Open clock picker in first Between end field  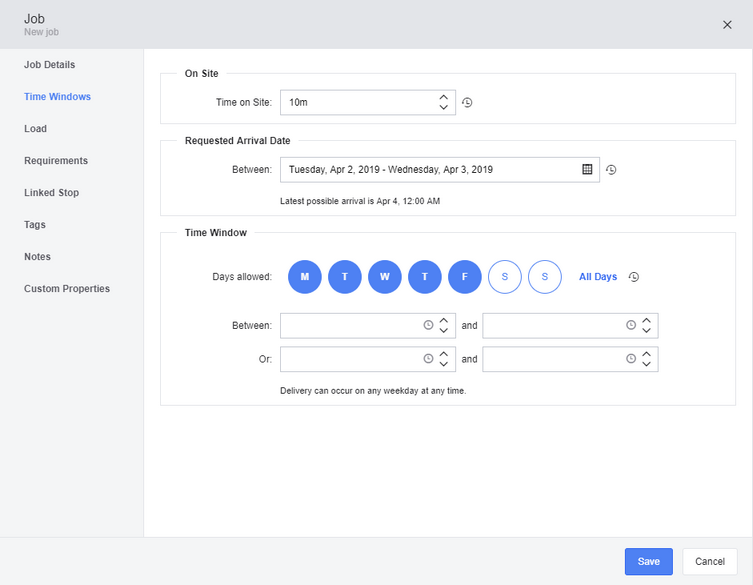point(631,325)
